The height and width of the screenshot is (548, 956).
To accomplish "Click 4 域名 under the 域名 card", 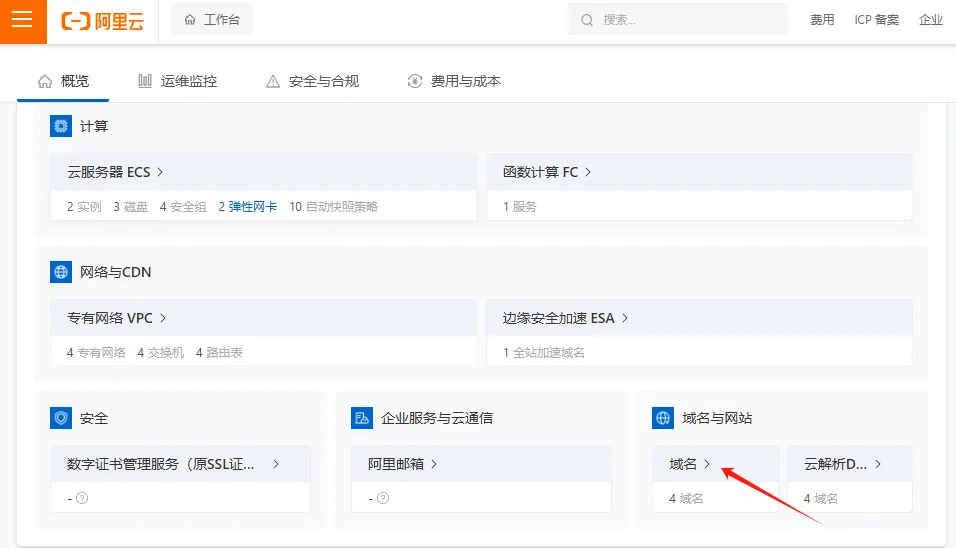I will pos(686,499).
